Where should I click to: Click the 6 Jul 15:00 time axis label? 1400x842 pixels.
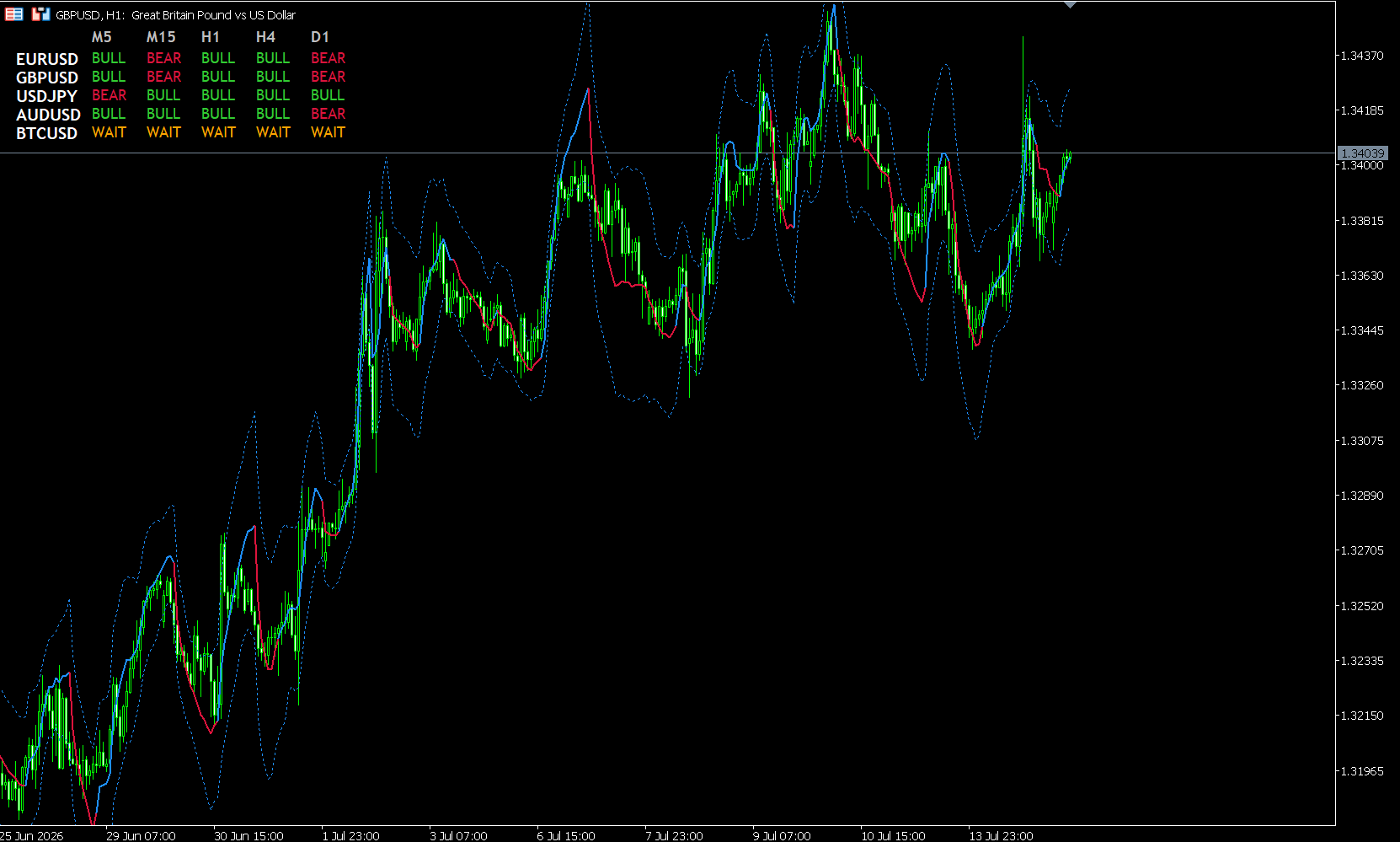coord(566,836)
